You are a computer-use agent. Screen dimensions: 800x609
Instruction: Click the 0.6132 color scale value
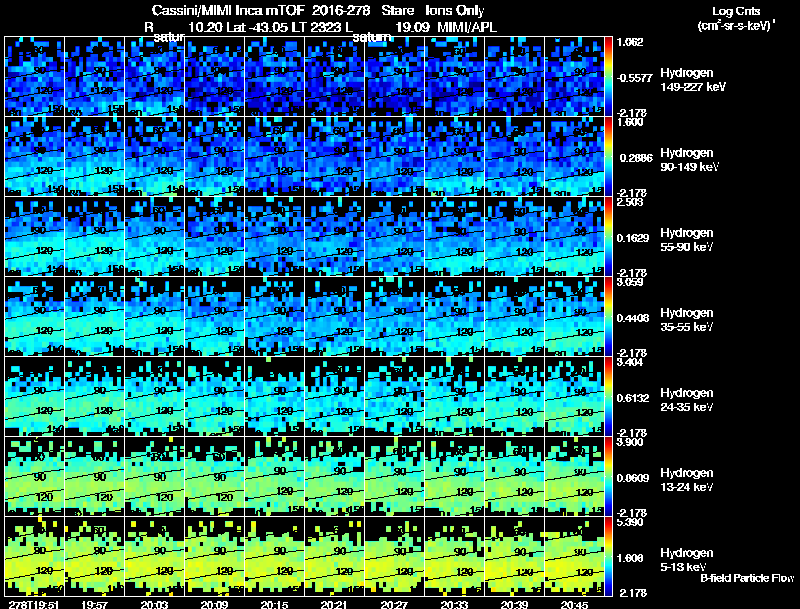[633, 398]
